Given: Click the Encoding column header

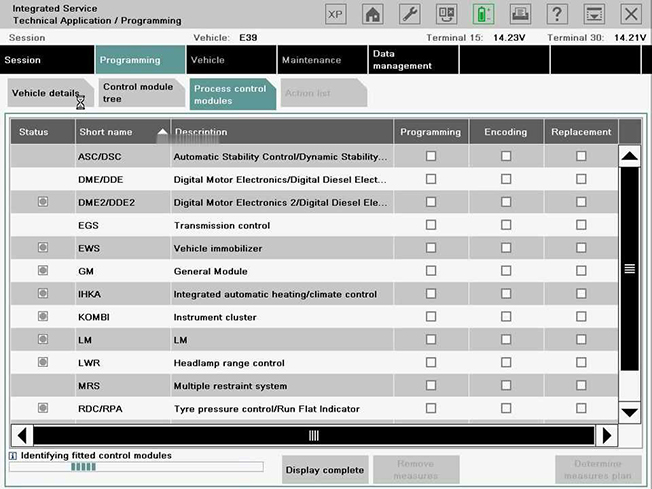Looking at the screenshot, I should [506, 132].
